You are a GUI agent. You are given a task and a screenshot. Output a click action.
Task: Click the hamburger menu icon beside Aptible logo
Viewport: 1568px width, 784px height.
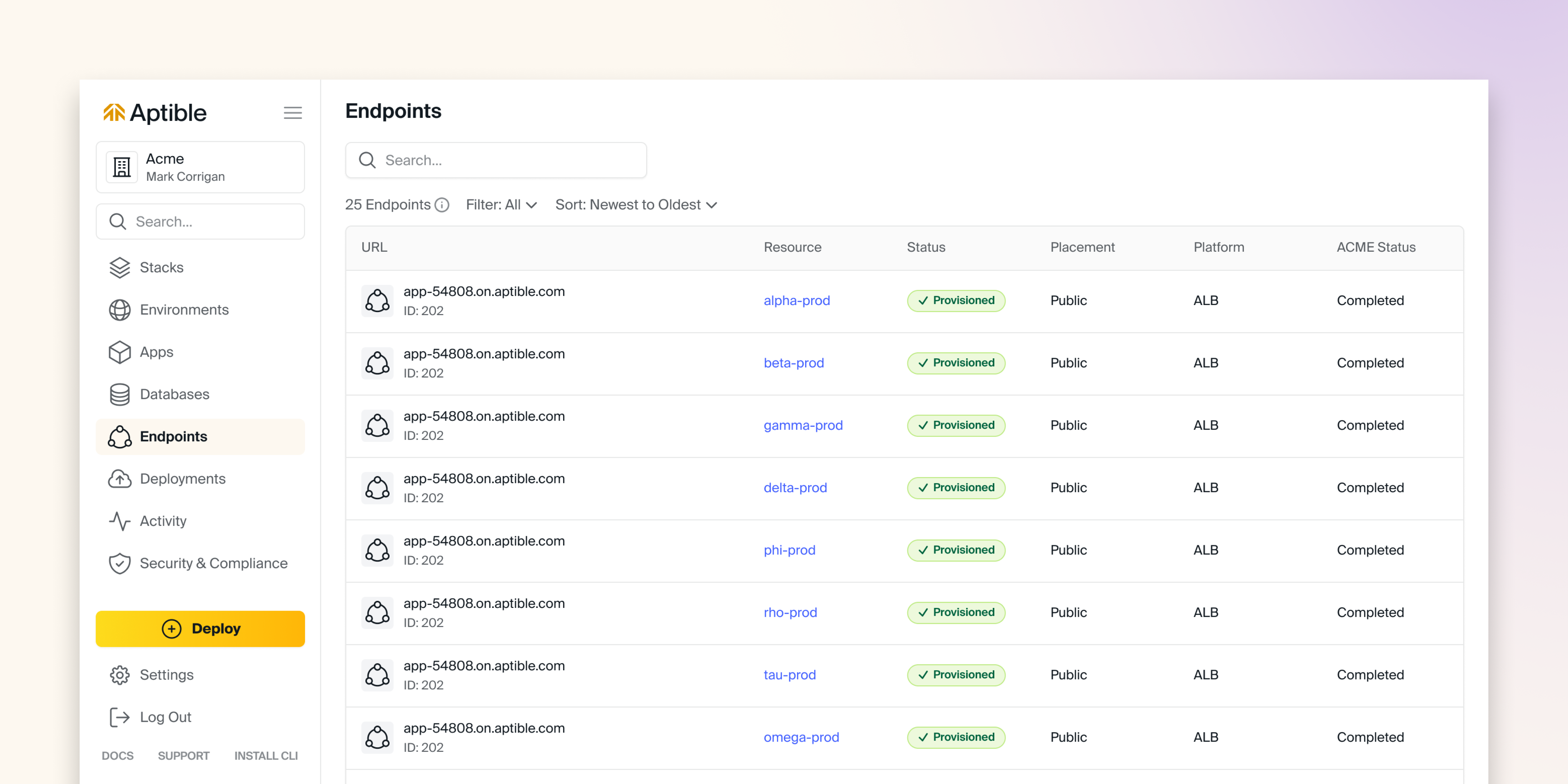point(293,113)
